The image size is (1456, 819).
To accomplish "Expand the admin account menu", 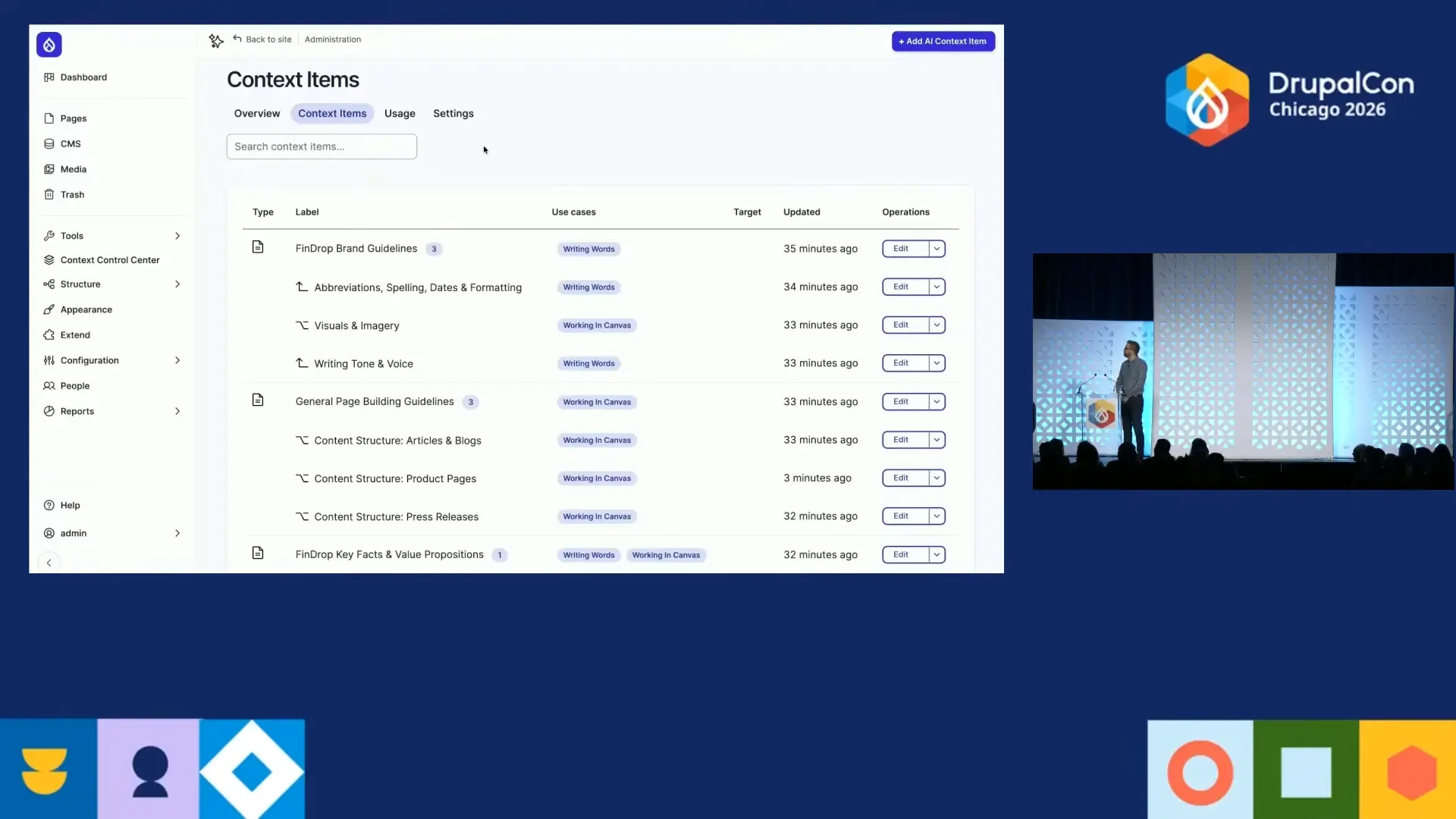I will pos(177,533).
